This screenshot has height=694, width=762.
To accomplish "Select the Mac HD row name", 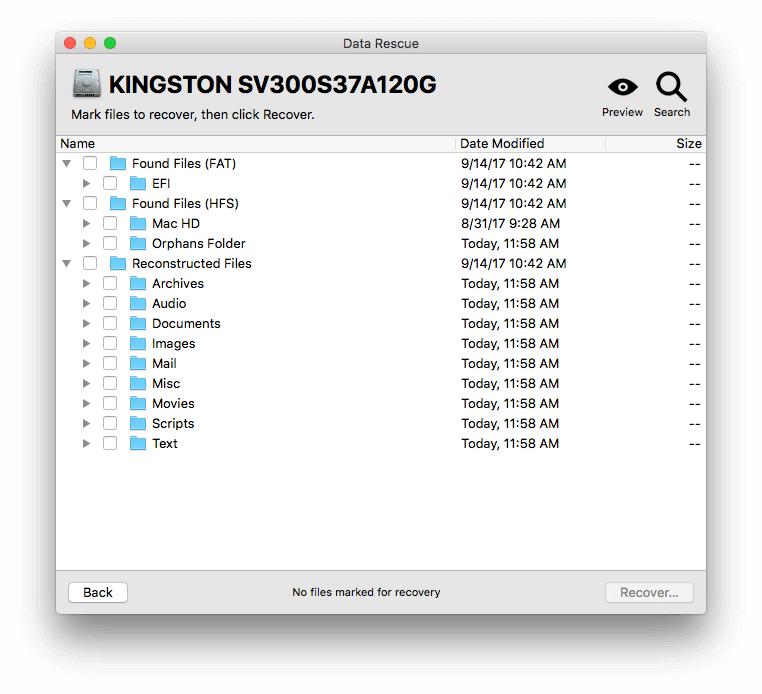I will (176, 224).
